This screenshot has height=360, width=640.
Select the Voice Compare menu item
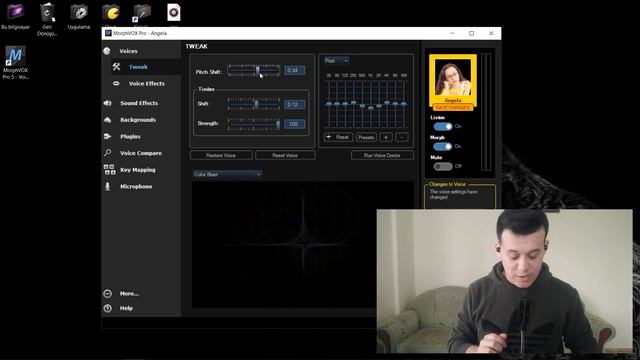point(141,153)
